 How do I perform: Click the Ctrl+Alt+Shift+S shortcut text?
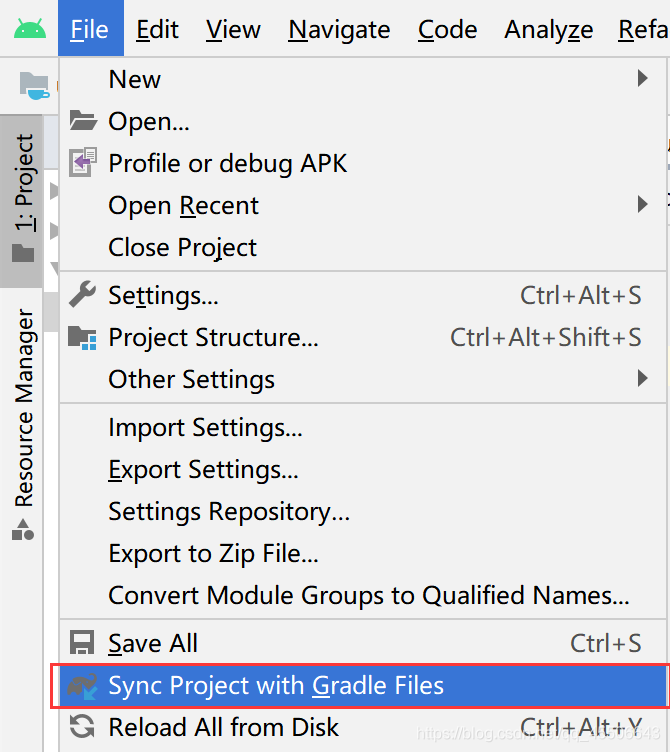[545, 337]
